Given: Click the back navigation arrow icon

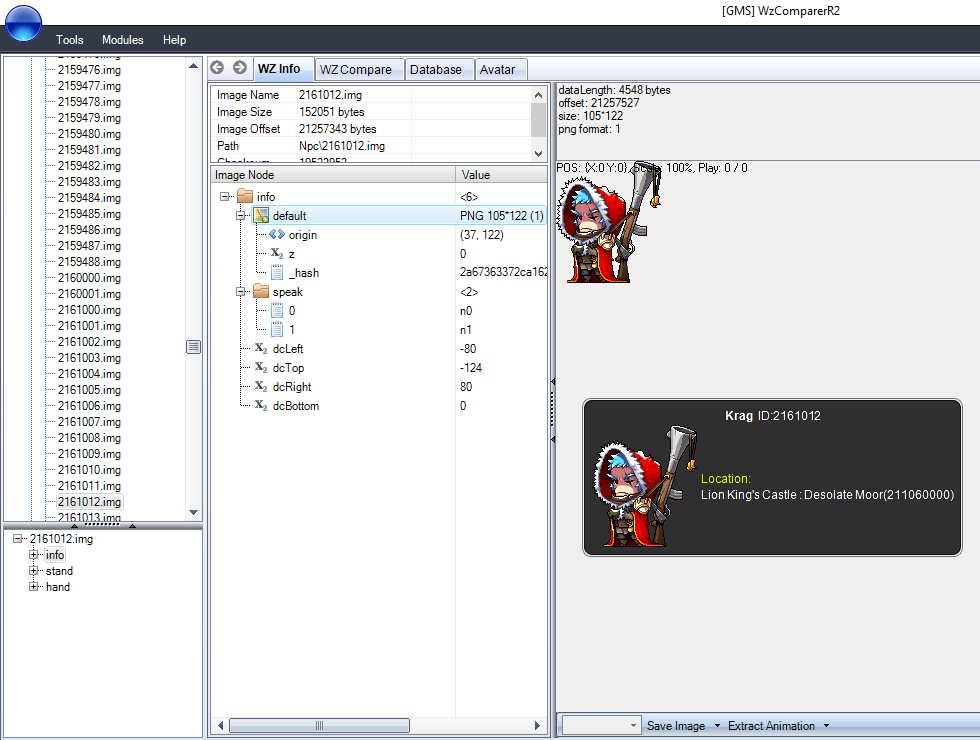Looking at the screenshot, I should coord(217,68).
